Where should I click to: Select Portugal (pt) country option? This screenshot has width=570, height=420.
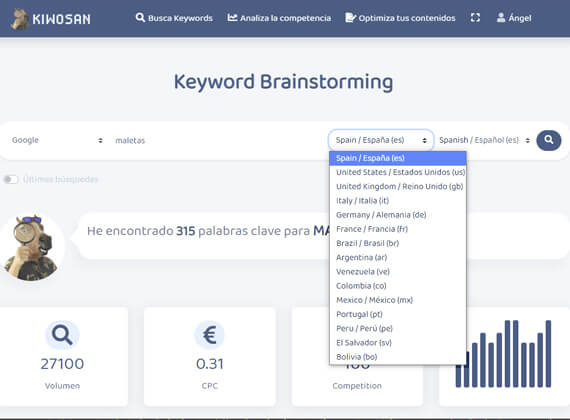(398, 314)
